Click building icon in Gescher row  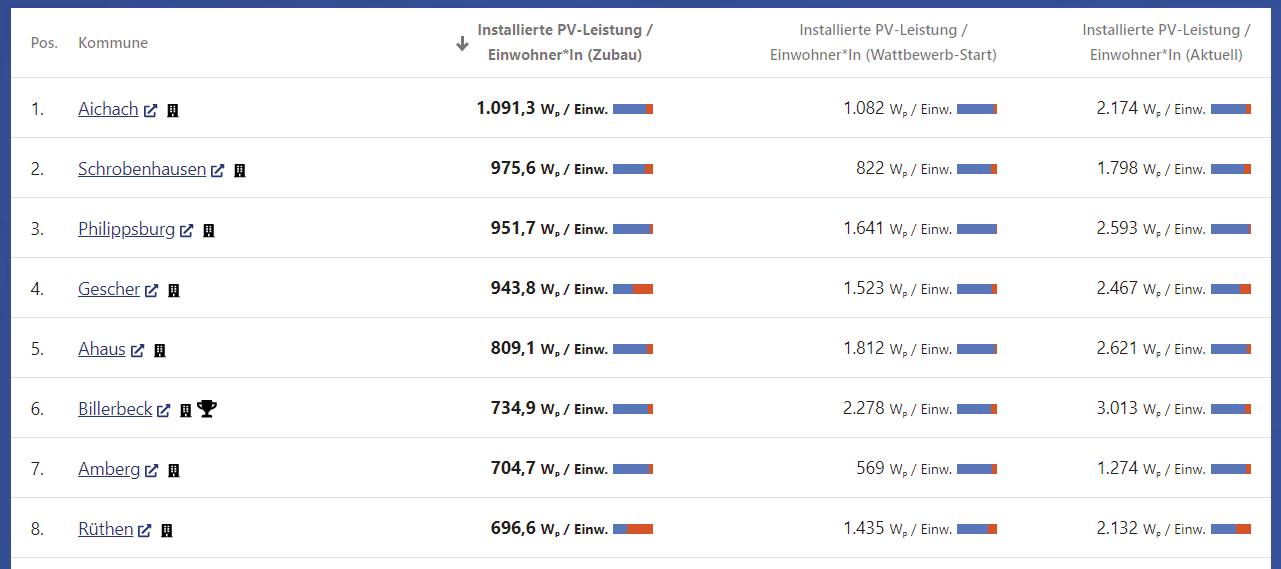(x=173, y=290)
